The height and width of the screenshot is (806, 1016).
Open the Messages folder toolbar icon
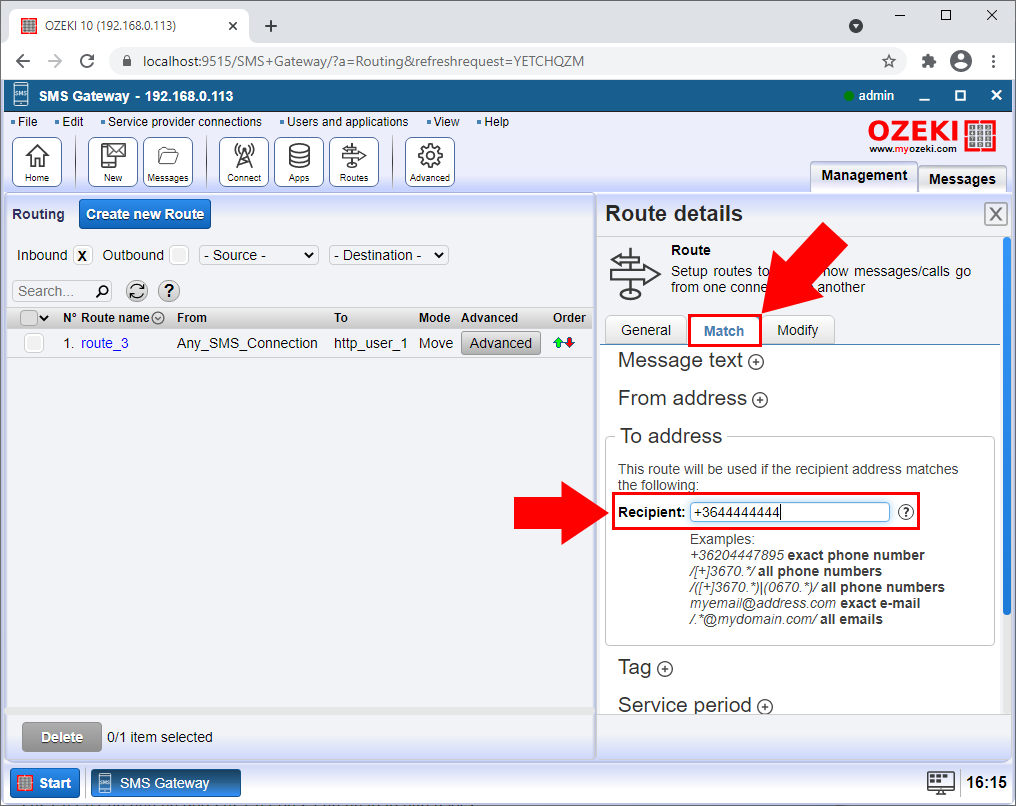click(x=168, y=162)
